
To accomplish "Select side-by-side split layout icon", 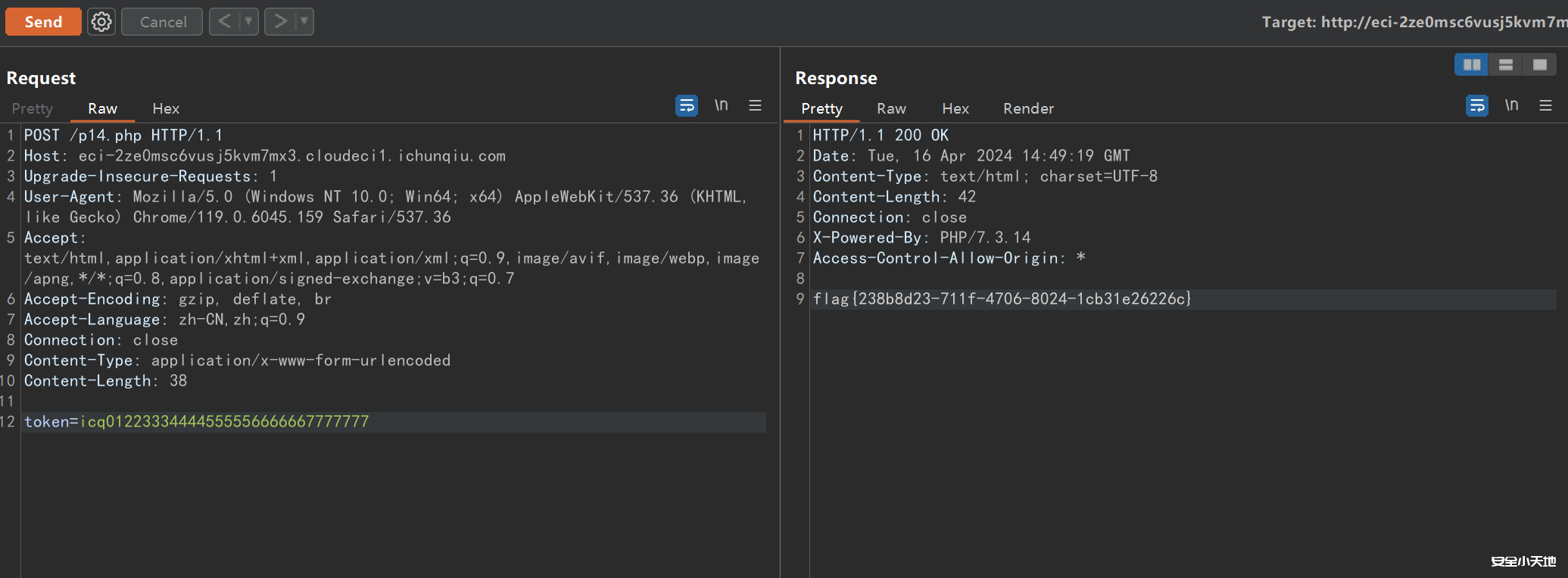I will pyautogui.click(x=1471, y=65).
